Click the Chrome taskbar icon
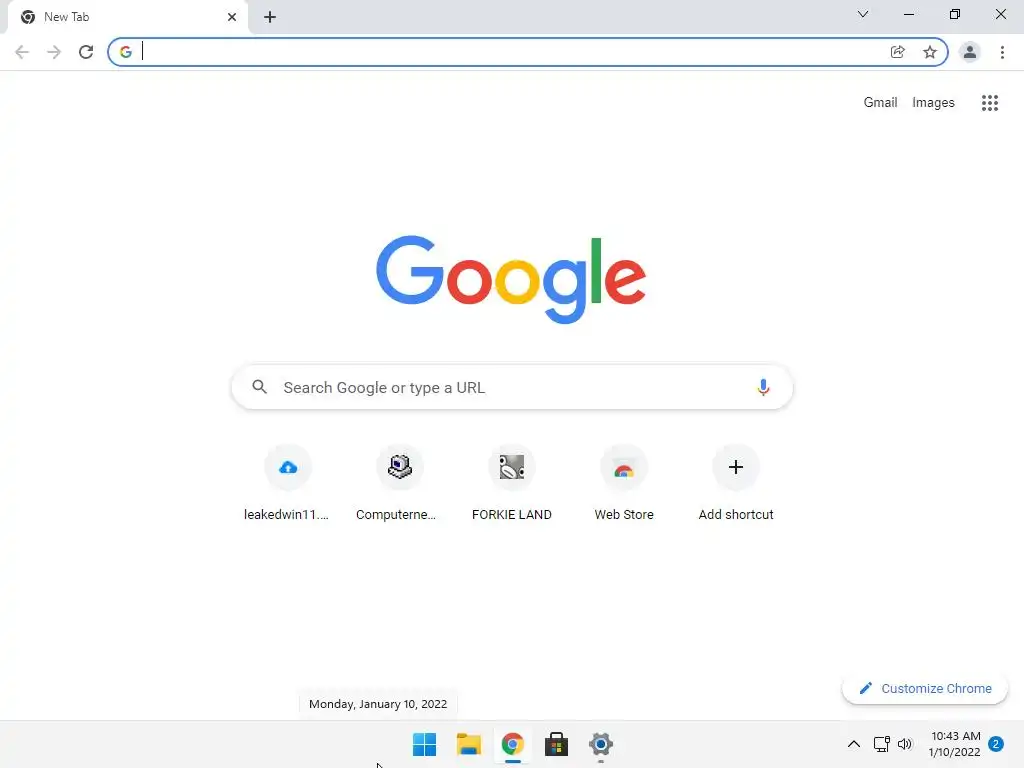This screenshot has height=768, width=1024. [513, 744]
